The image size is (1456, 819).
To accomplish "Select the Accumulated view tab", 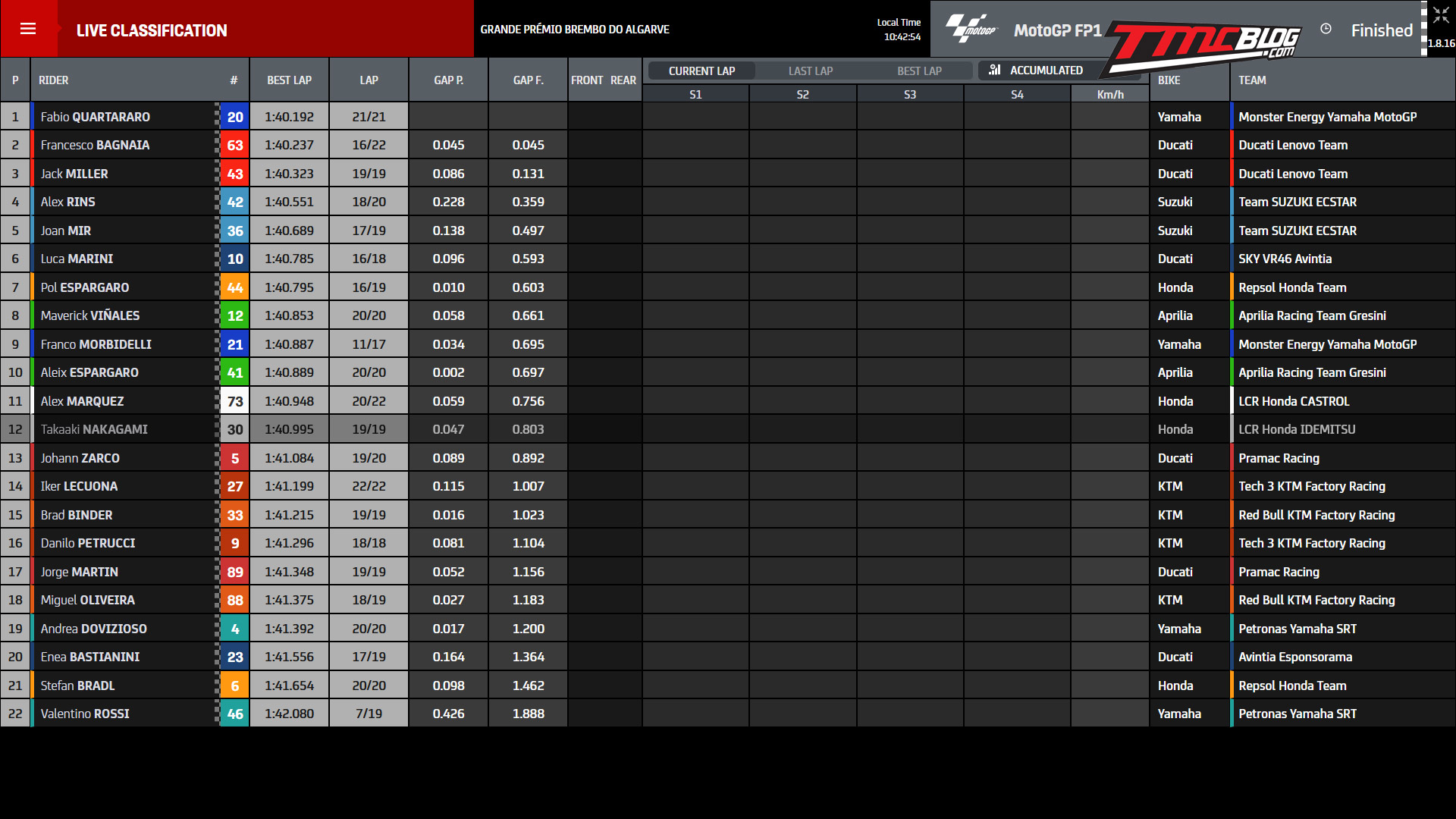I will pyautogui.click(x=1046, y=71).
